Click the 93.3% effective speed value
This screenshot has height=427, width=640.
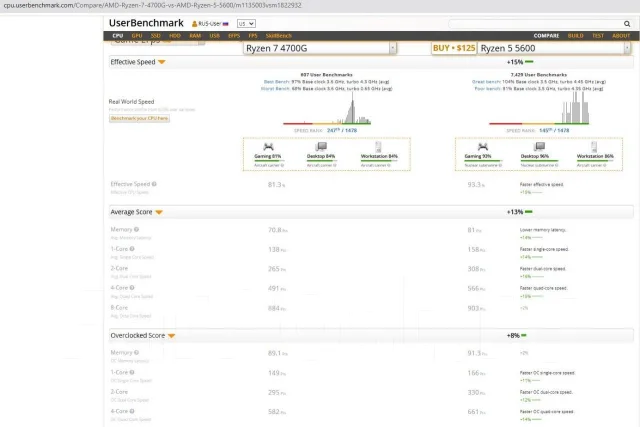pyautogui.click(x=476, y=185)
